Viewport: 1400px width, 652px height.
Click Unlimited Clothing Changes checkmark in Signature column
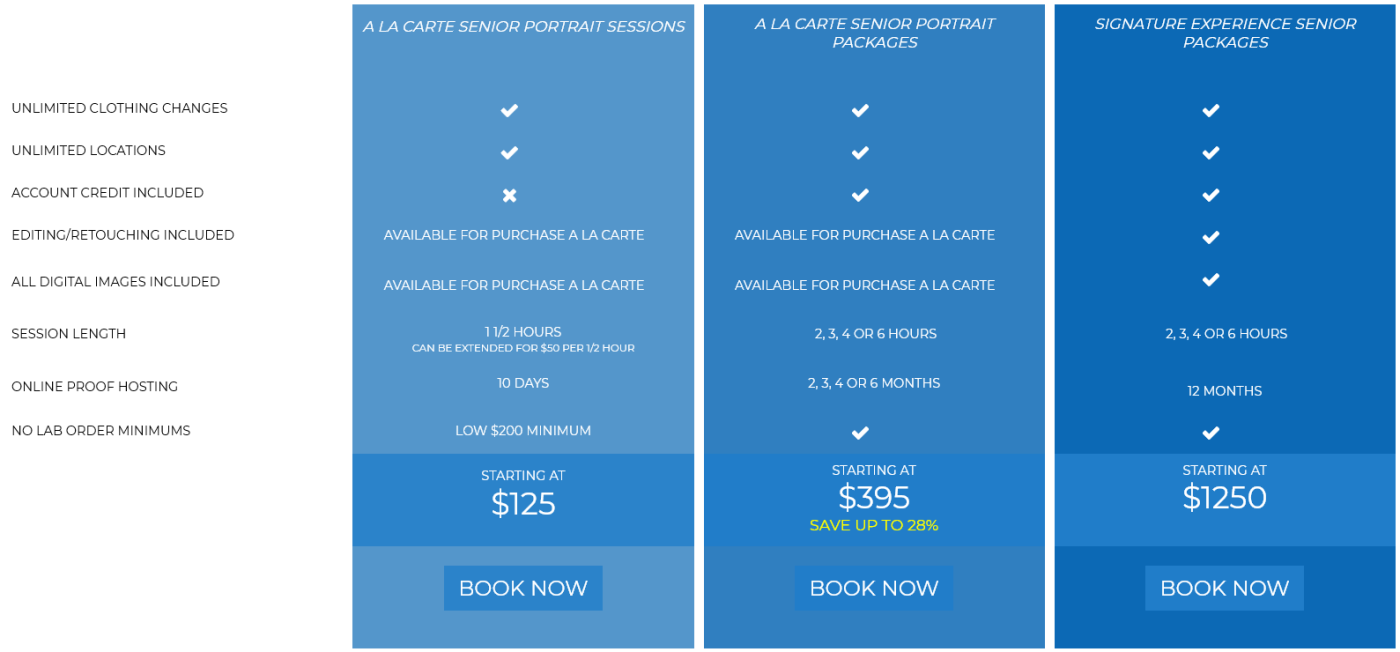point(1210,110)
